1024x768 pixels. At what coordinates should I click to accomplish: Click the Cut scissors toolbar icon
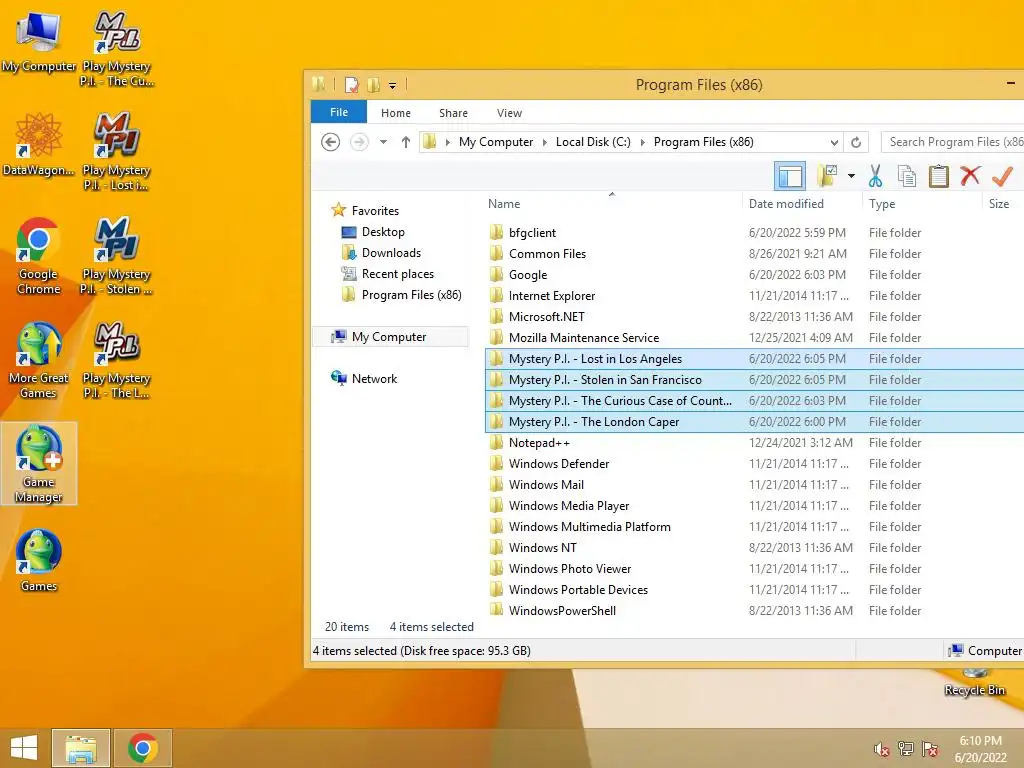coord(875,176)
